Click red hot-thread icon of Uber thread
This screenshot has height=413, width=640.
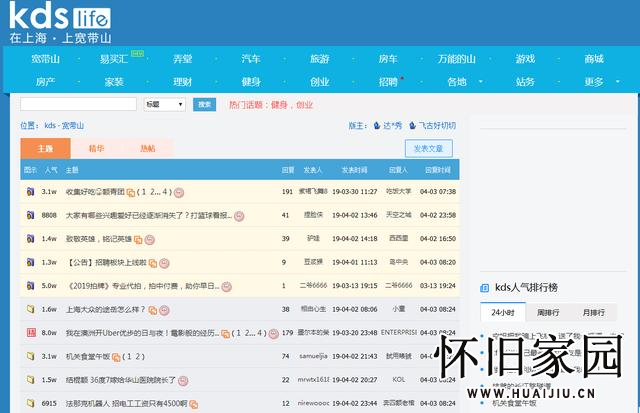[30, 333]
